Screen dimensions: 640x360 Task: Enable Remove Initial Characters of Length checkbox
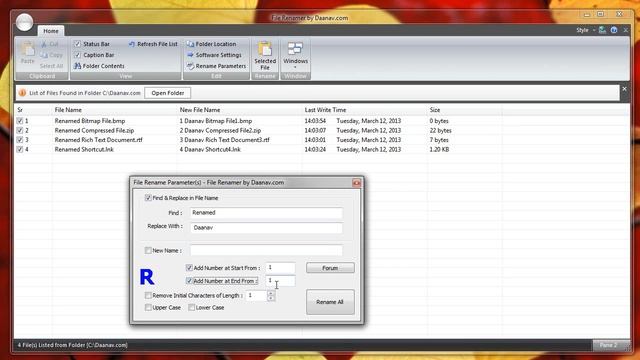(x=148, y=295)
